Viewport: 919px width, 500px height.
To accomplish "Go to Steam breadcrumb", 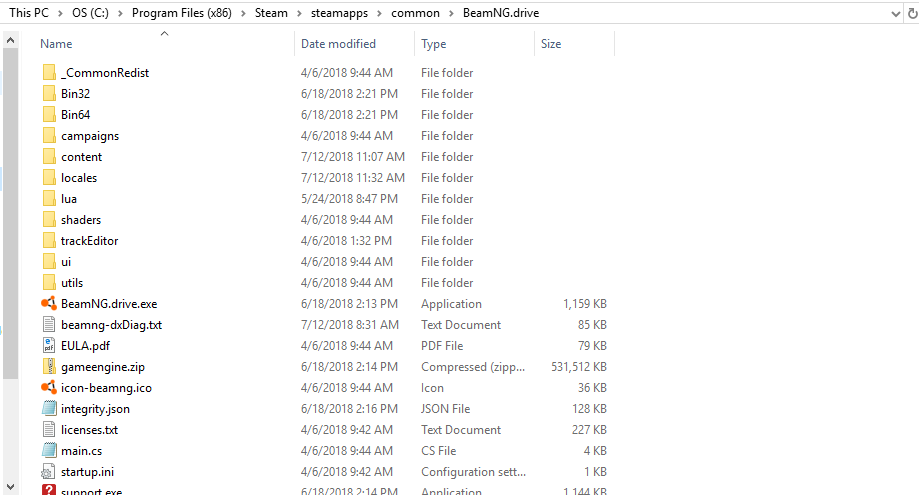I will pyautogui.click(x=271, y=13).
